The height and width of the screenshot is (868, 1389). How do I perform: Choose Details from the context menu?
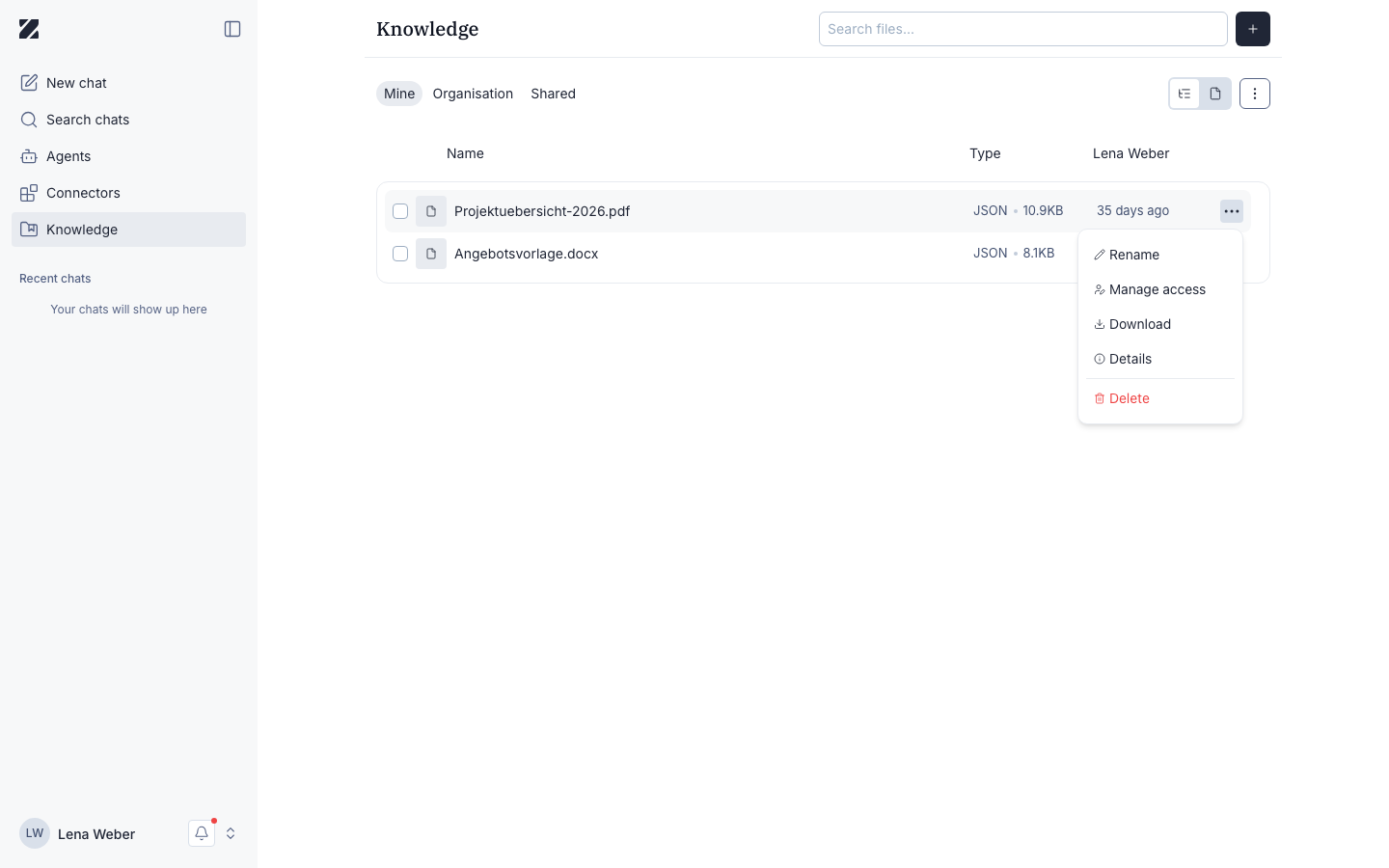click(1160, 359)
